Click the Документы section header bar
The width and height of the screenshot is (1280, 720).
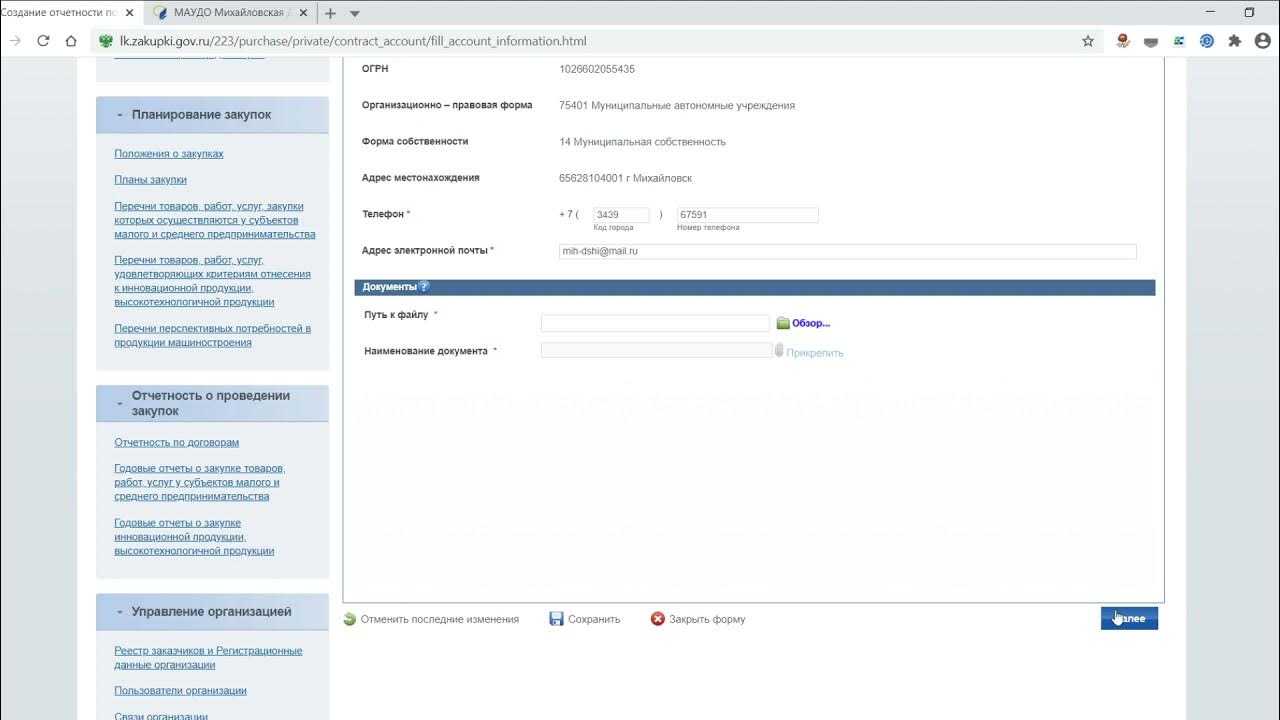pos(755,287)
